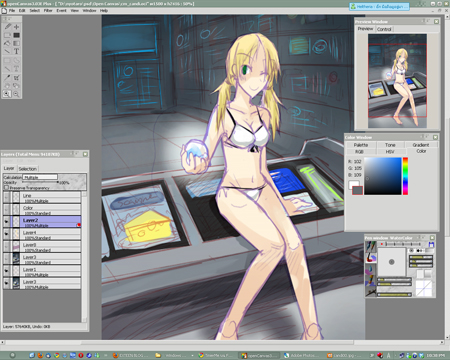Toggle visibility of the Line layer
Screen dimensions: 450x360
(x=6, y=198)
